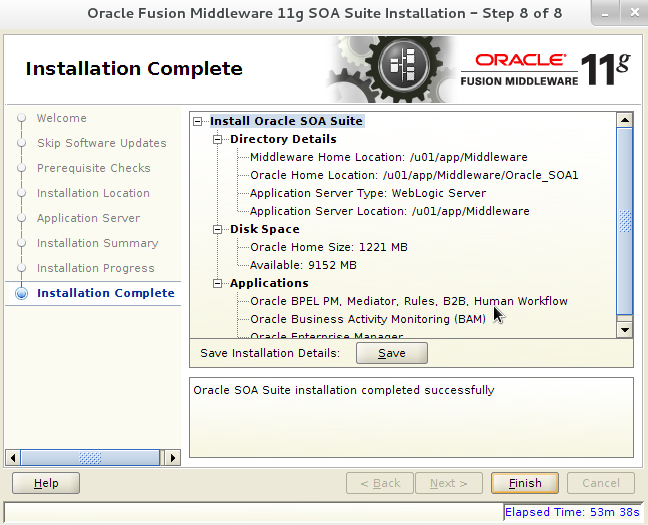Click the Oracle Fusion Middleware 11g logo

point(546,69)
